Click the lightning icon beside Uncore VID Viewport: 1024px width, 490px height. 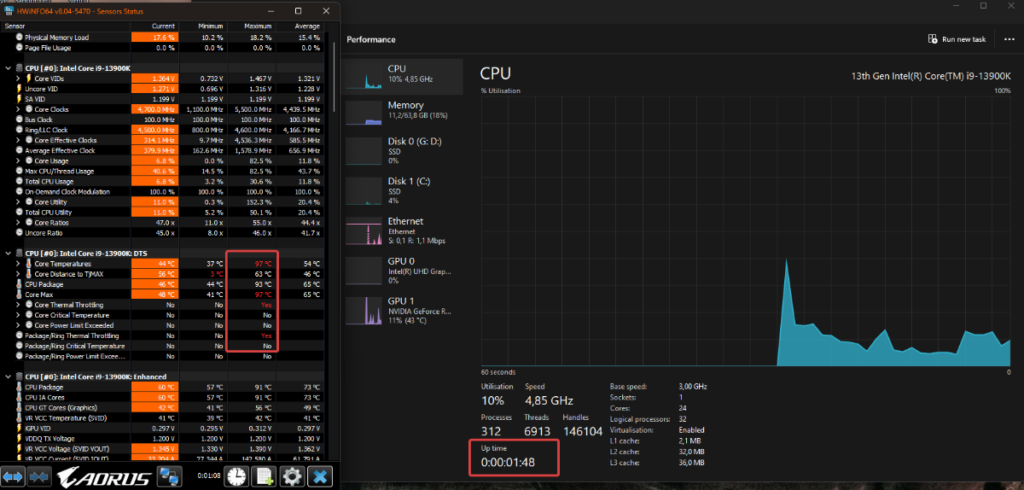(20, 89)
